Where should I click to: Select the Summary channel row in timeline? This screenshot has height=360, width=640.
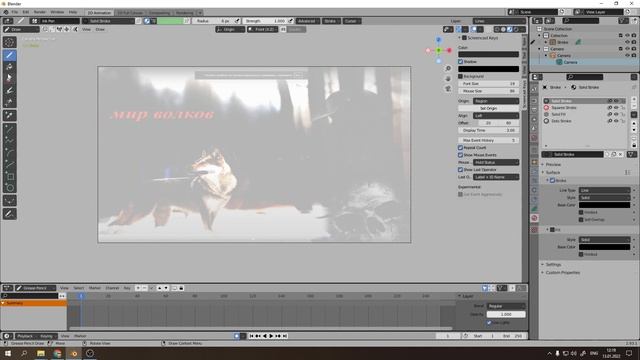pyautogui.click(x=33, y=303)
